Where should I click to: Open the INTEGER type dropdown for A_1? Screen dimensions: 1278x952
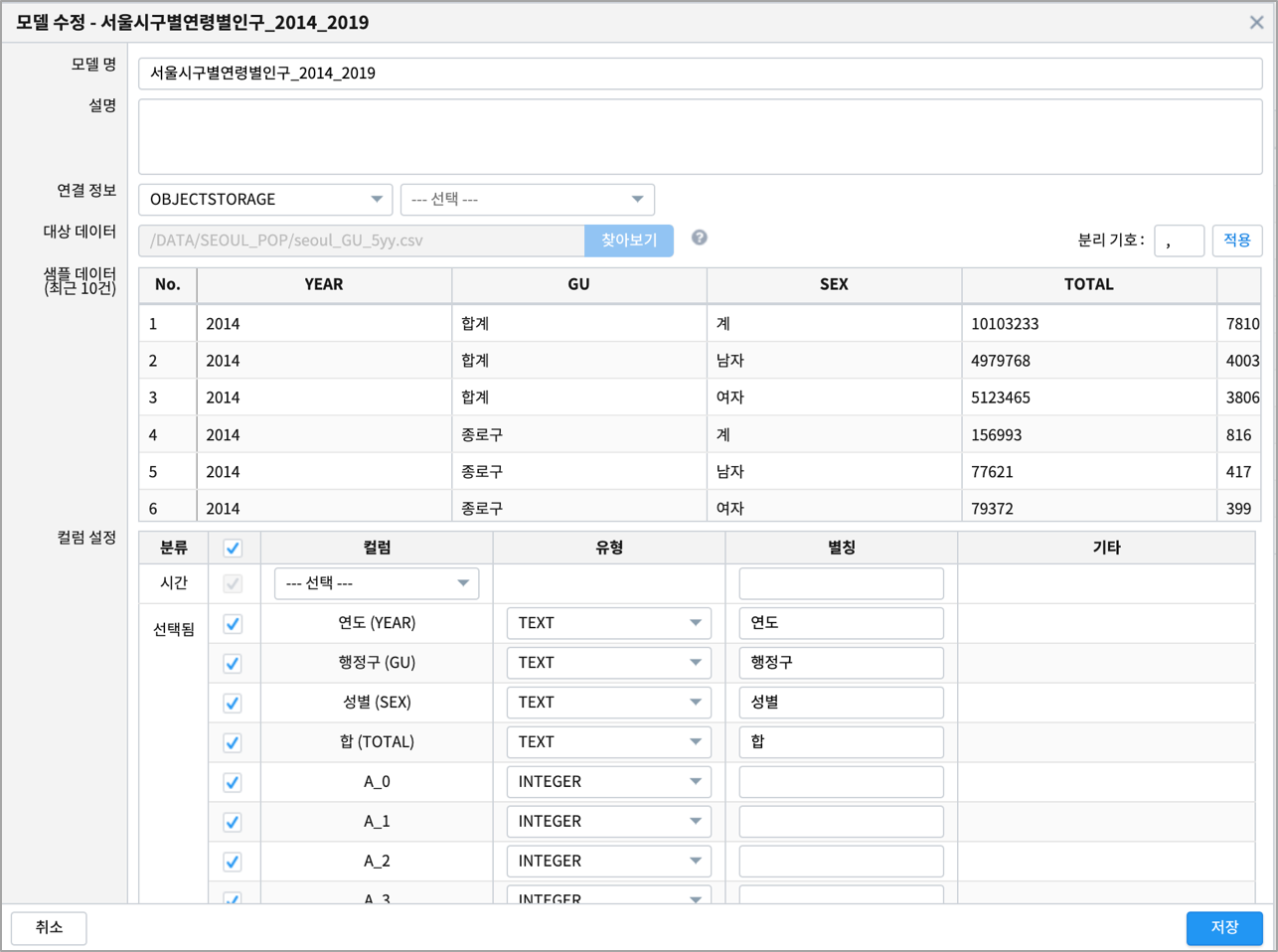(x=608, y=822)
